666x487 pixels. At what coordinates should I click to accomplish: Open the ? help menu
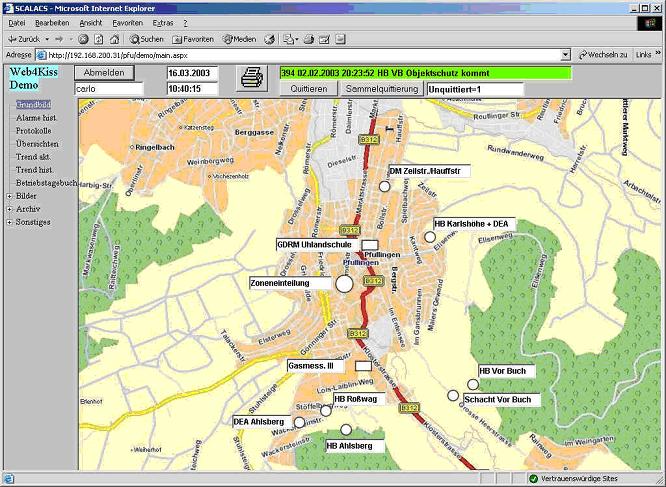185,23
